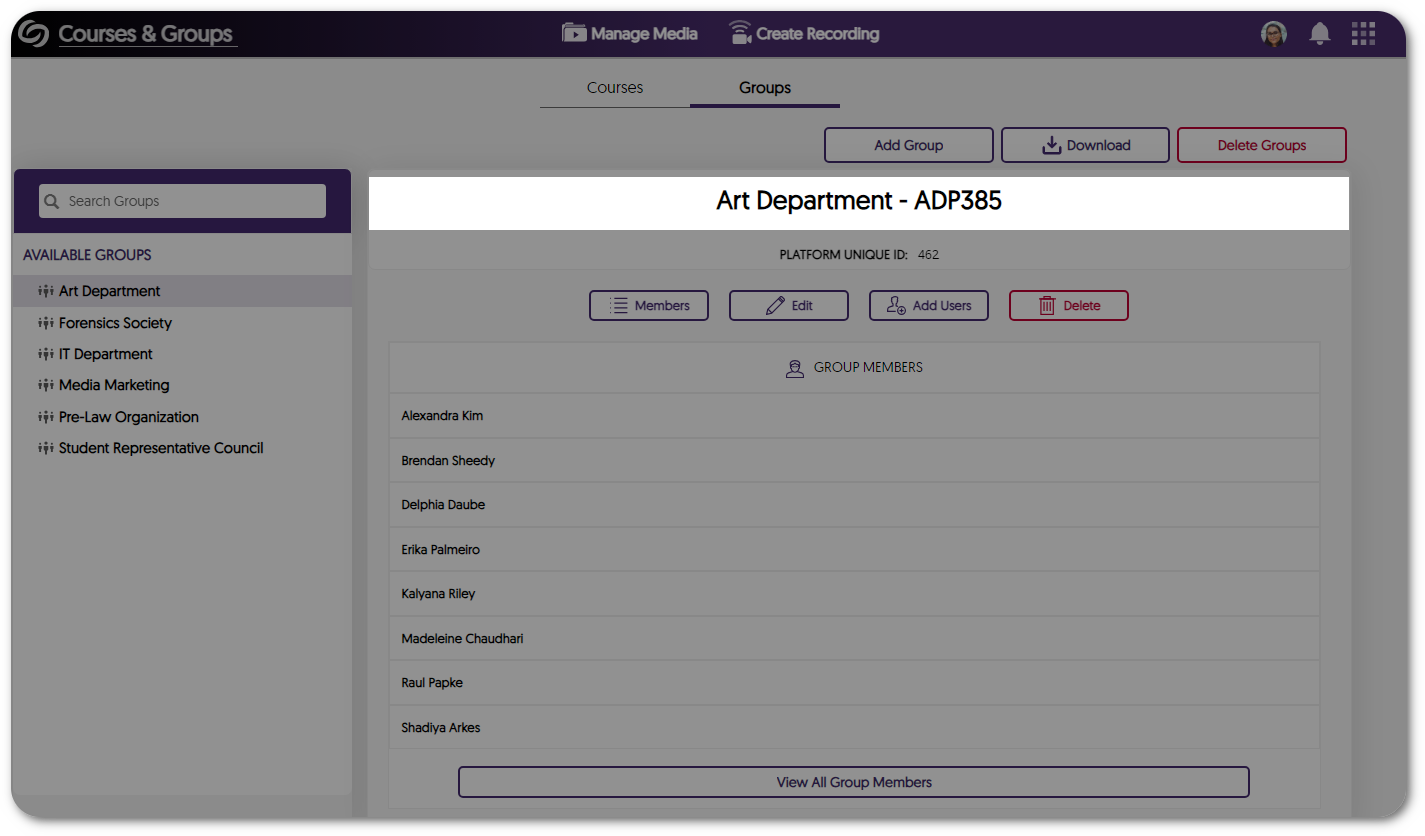Open the user profile avatar
1425x836 pixels.
click(x=1273, y=34)
